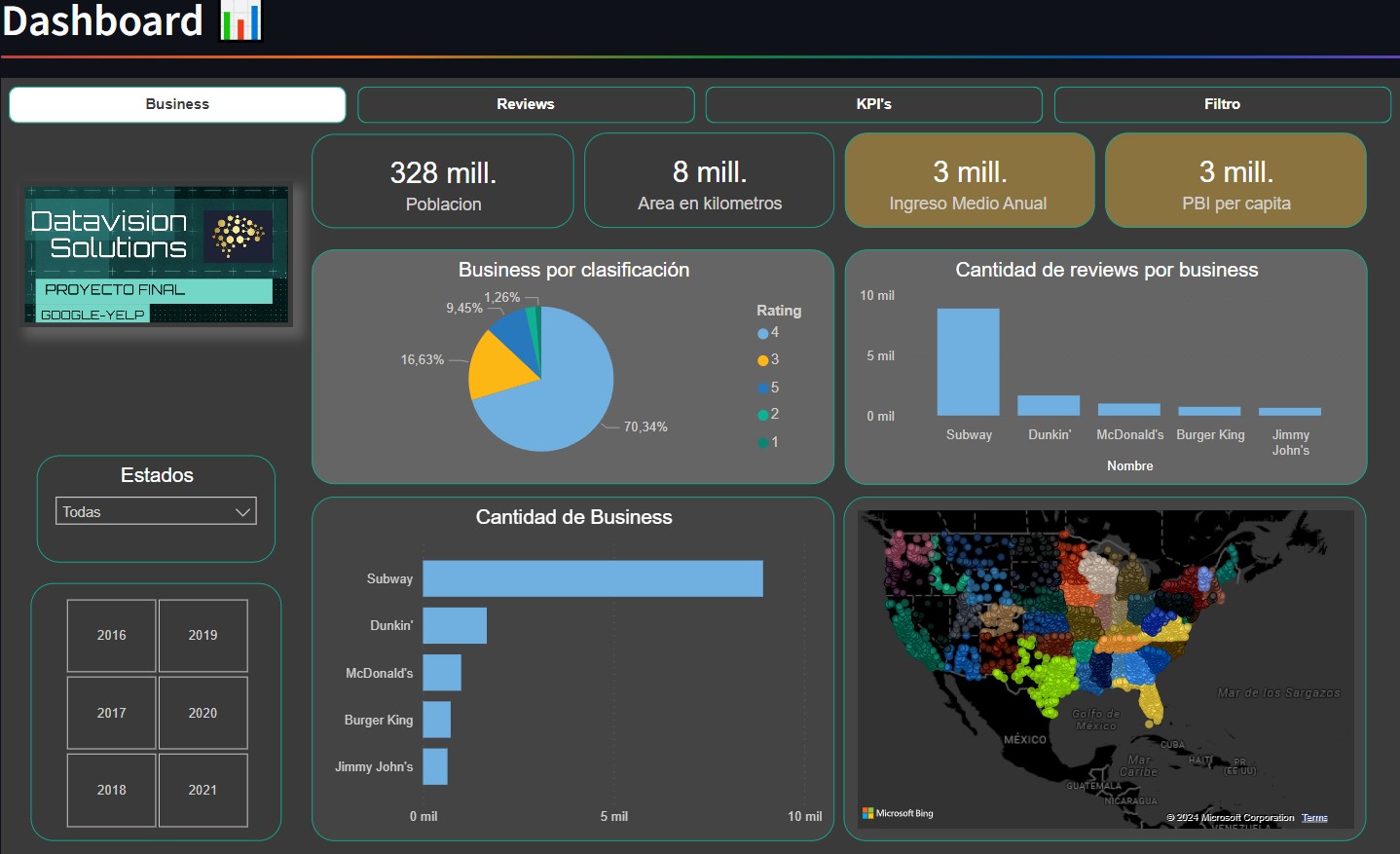Click the Estados slicer title
This screenshot has width=1400, height=854.
tap(157, 475)
